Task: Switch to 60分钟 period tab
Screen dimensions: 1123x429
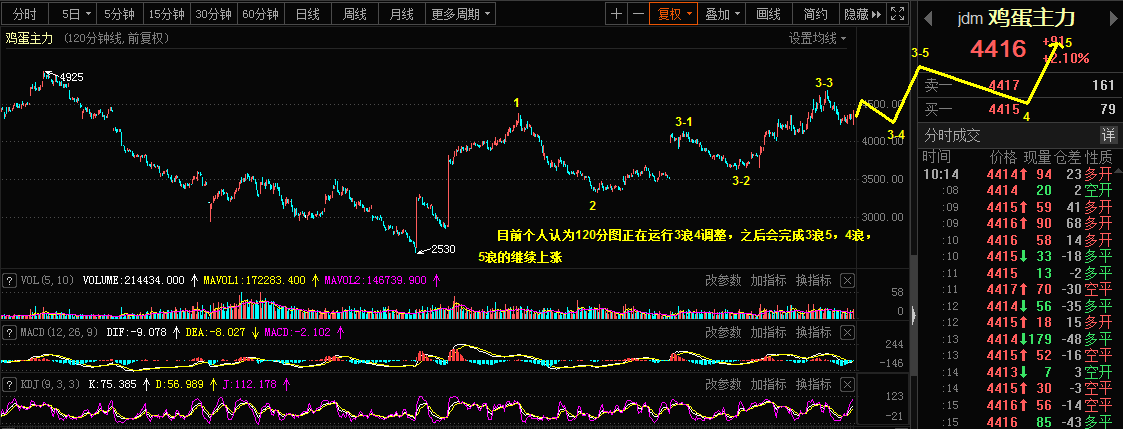Action: click(x=261, y=14)
